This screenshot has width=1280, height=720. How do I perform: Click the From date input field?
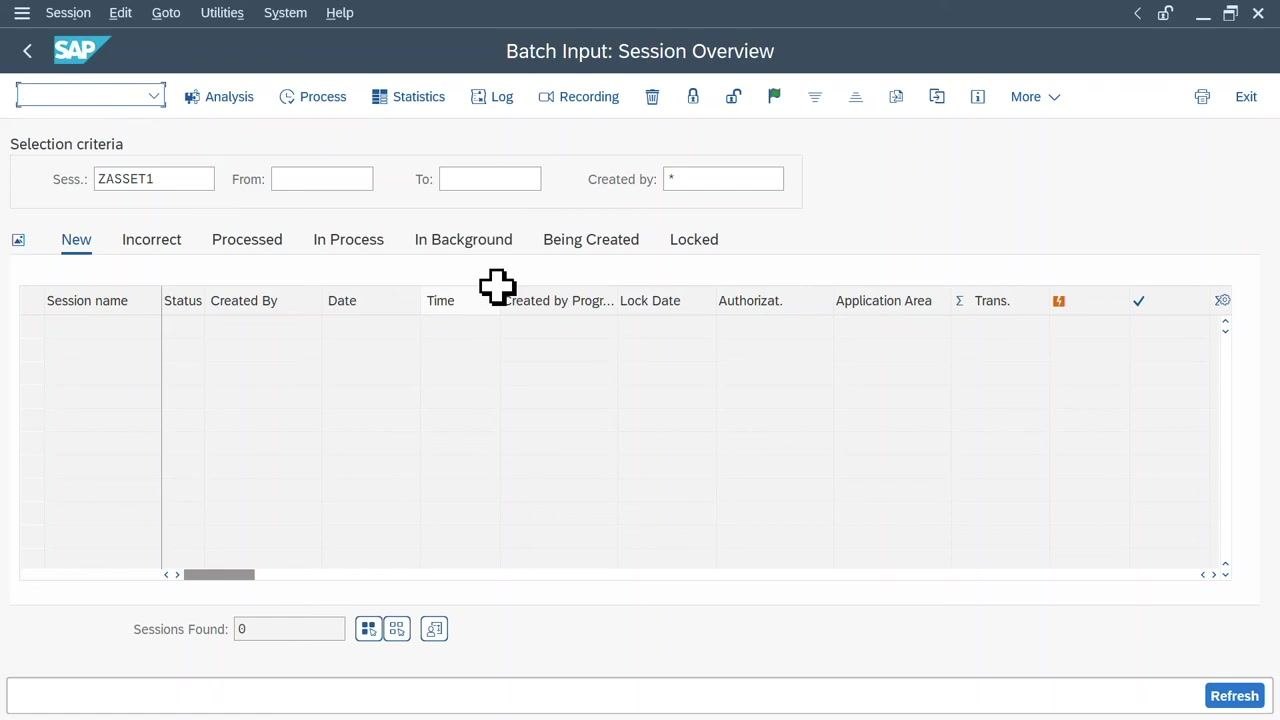point(322,179)
